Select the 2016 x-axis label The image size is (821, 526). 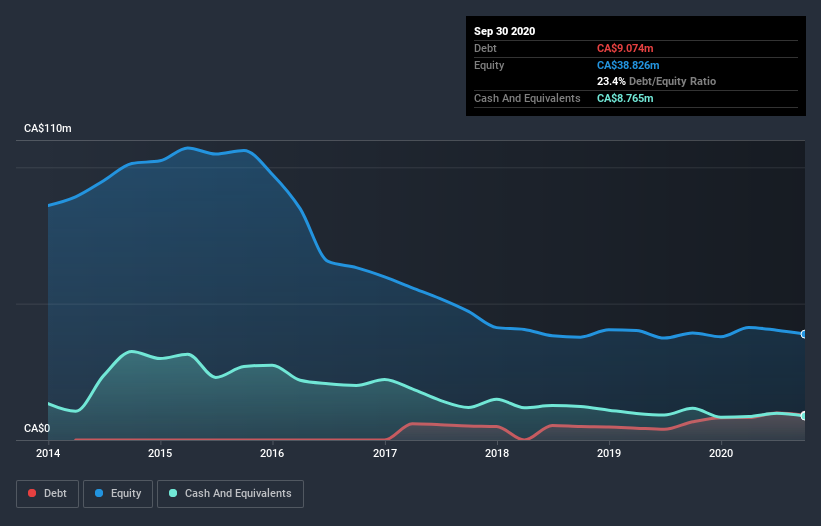(272, 453)
